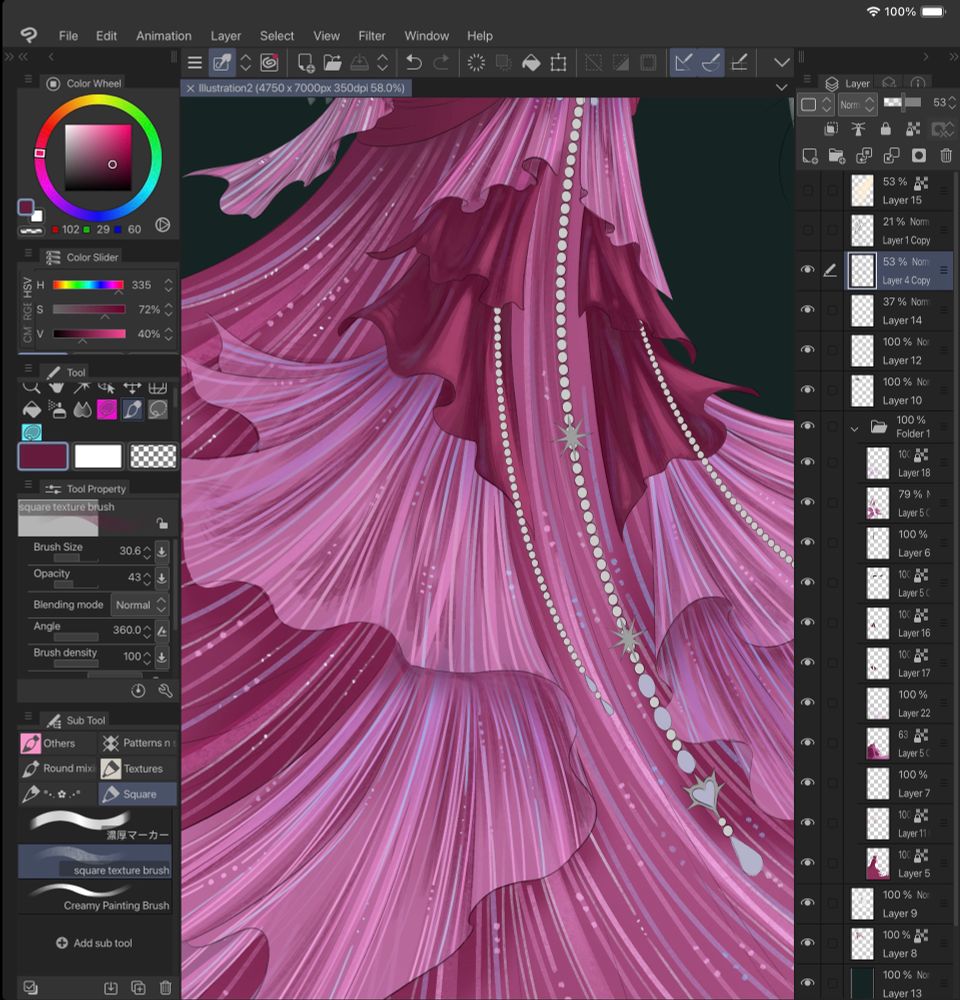Hide Folder 1 with its eye toggle

807,427
